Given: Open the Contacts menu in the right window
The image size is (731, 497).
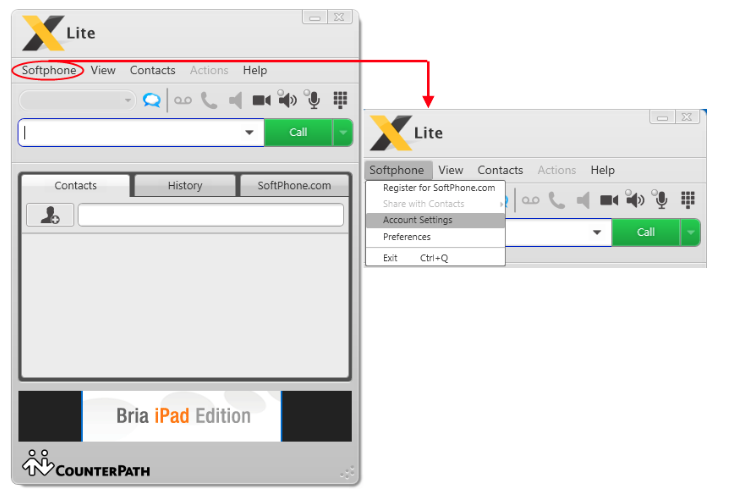Looking at the screenshot, I should pos(500,170).
